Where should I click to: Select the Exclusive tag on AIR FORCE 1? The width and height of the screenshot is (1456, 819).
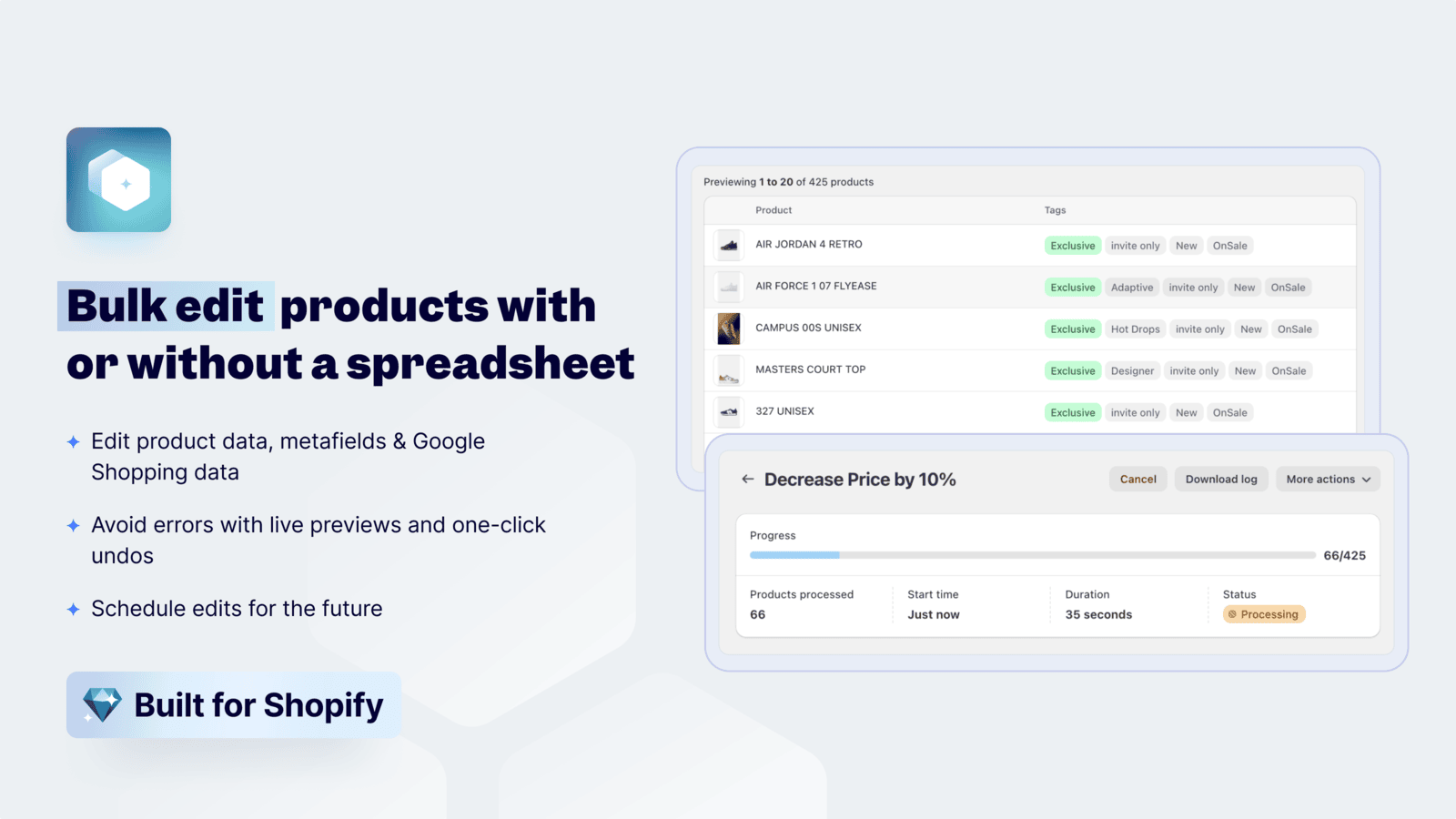[x=1072, y=287]
